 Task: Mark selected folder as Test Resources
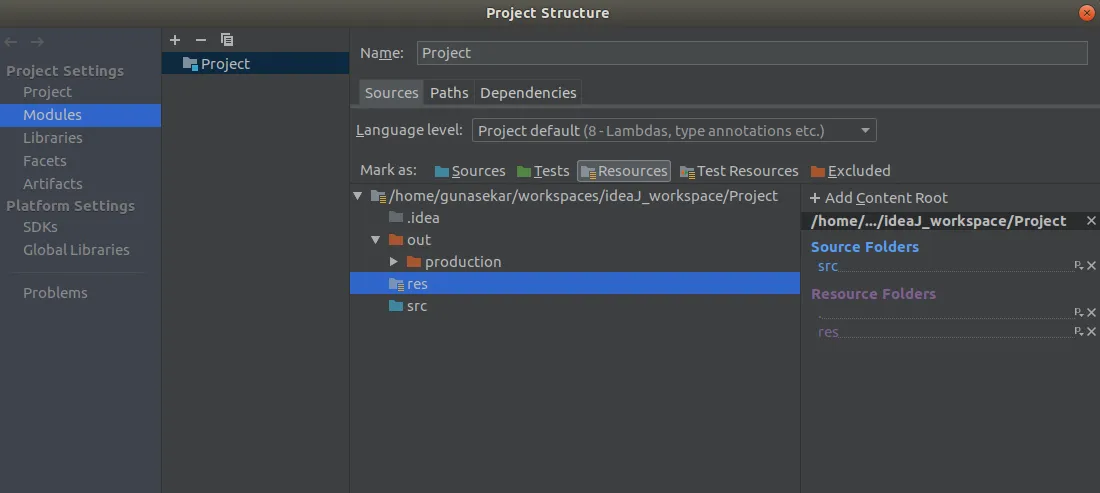738,171
